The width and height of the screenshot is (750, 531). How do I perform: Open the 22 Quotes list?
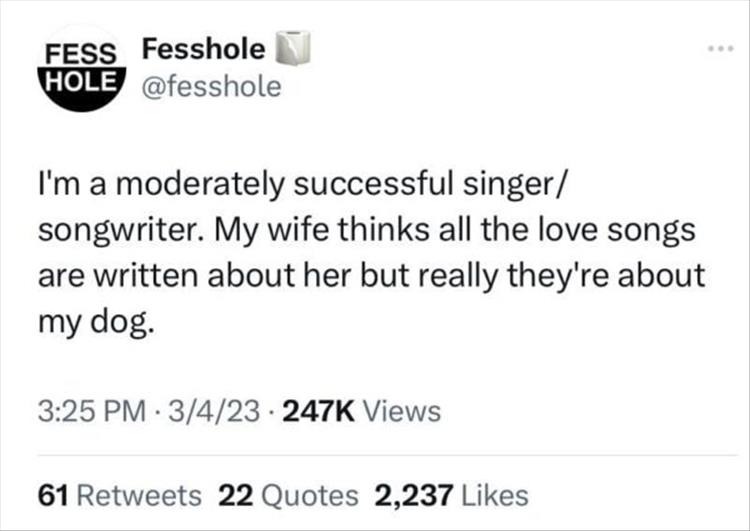pyautogui.click(x=288, y=494)
